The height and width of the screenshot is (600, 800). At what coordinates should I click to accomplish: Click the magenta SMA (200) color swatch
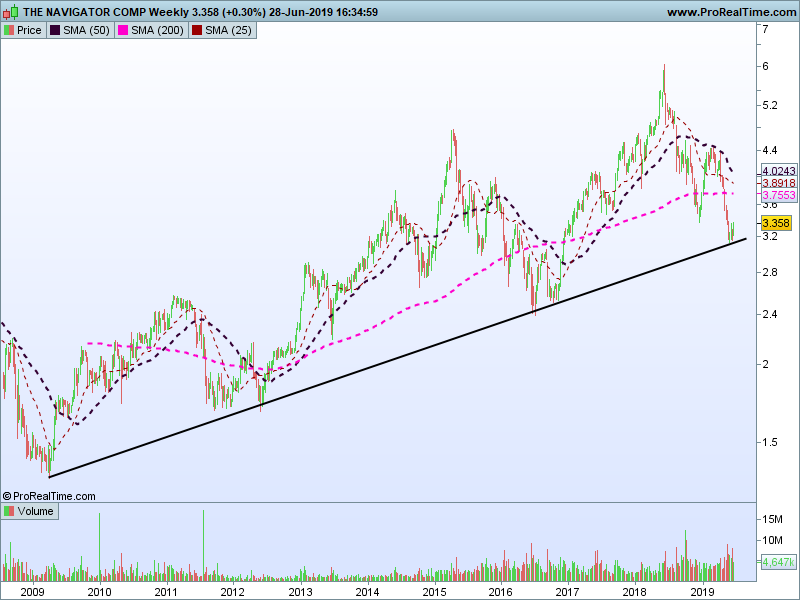123,30
